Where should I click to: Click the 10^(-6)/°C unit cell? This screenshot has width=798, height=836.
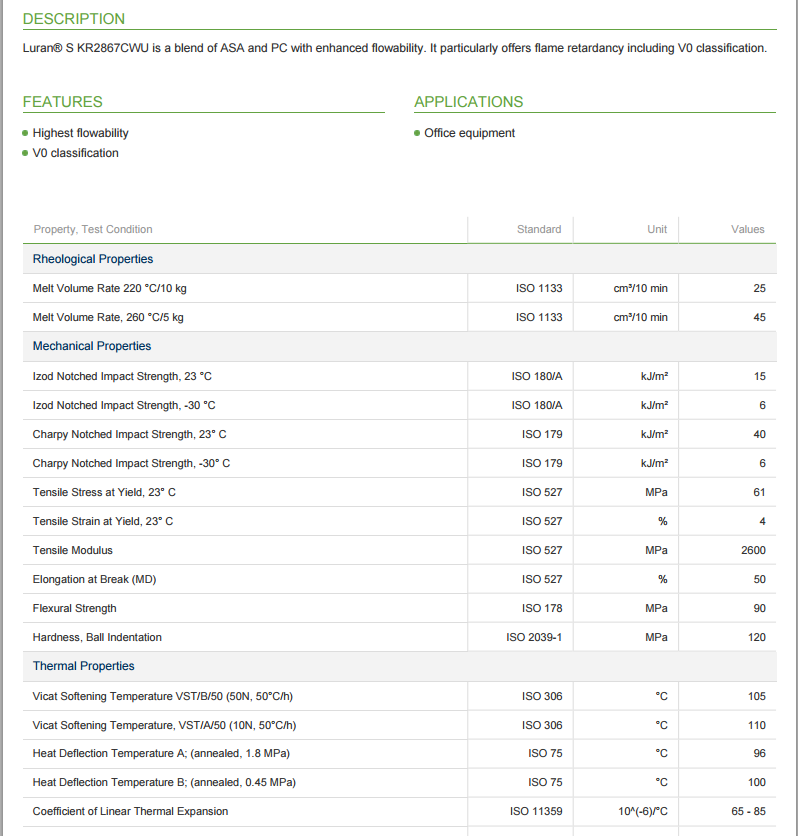642,811
